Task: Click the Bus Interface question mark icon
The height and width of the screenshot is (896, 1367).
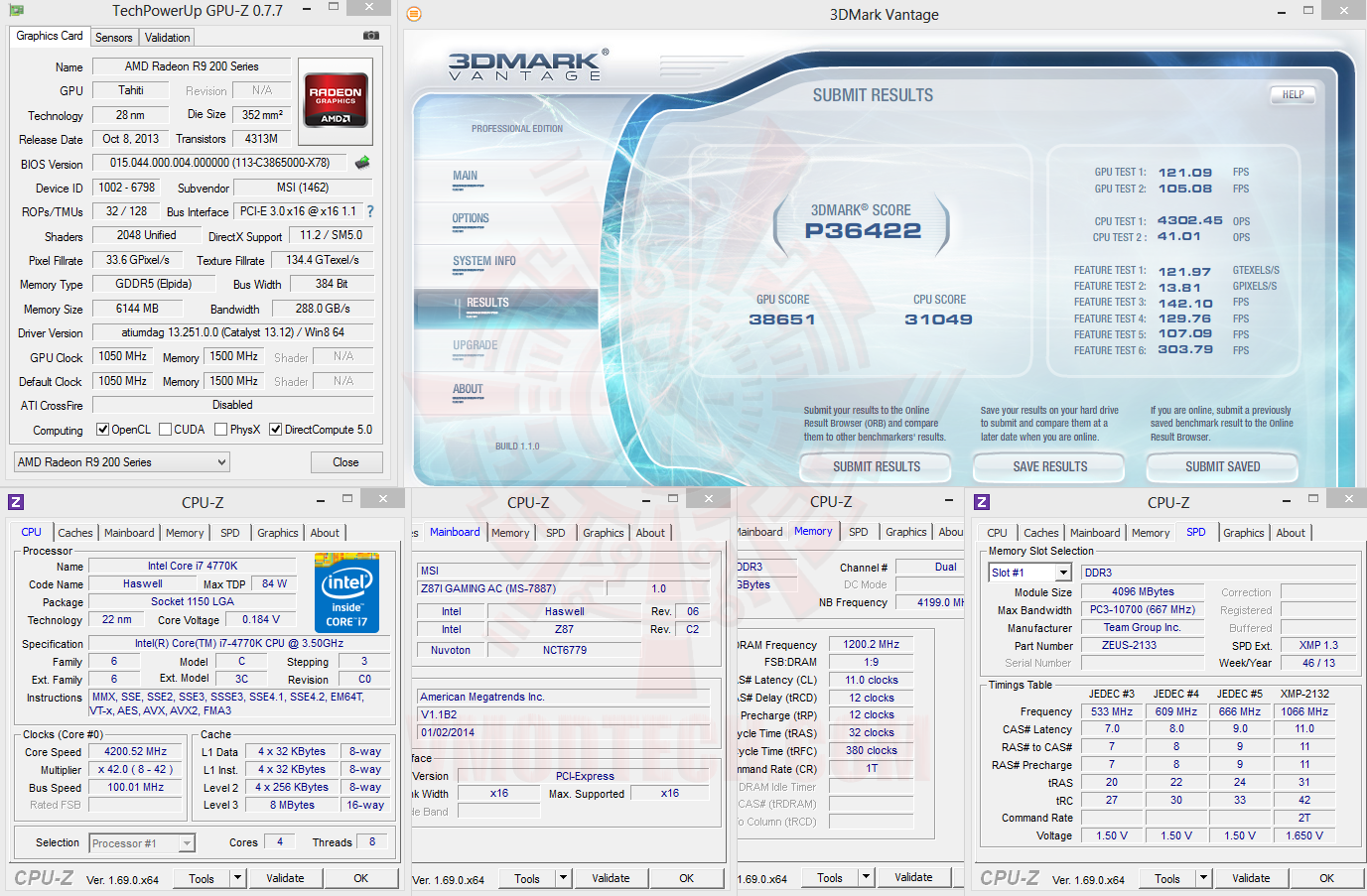Action: tap(370, 211)
